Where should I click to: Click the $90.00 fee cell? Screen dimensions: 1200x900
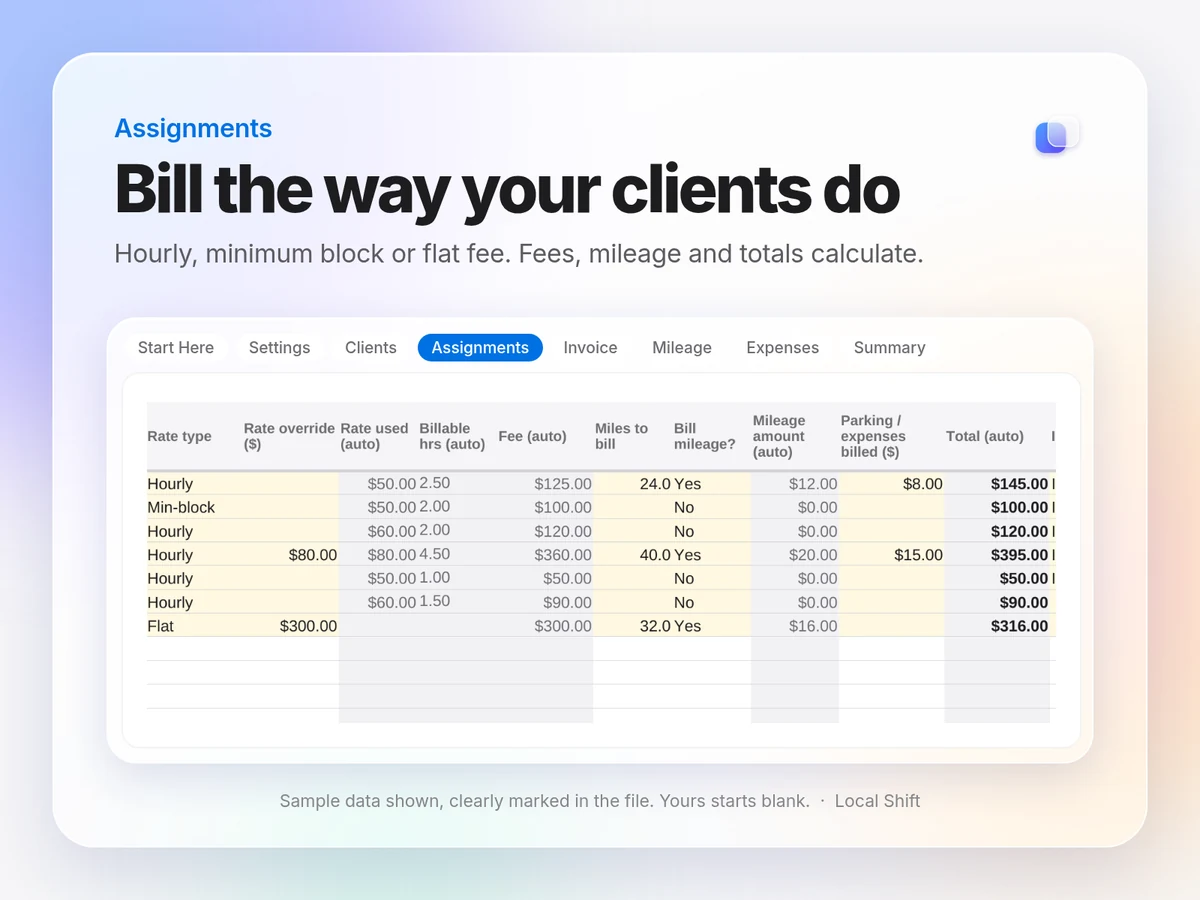tap(544, 602)
